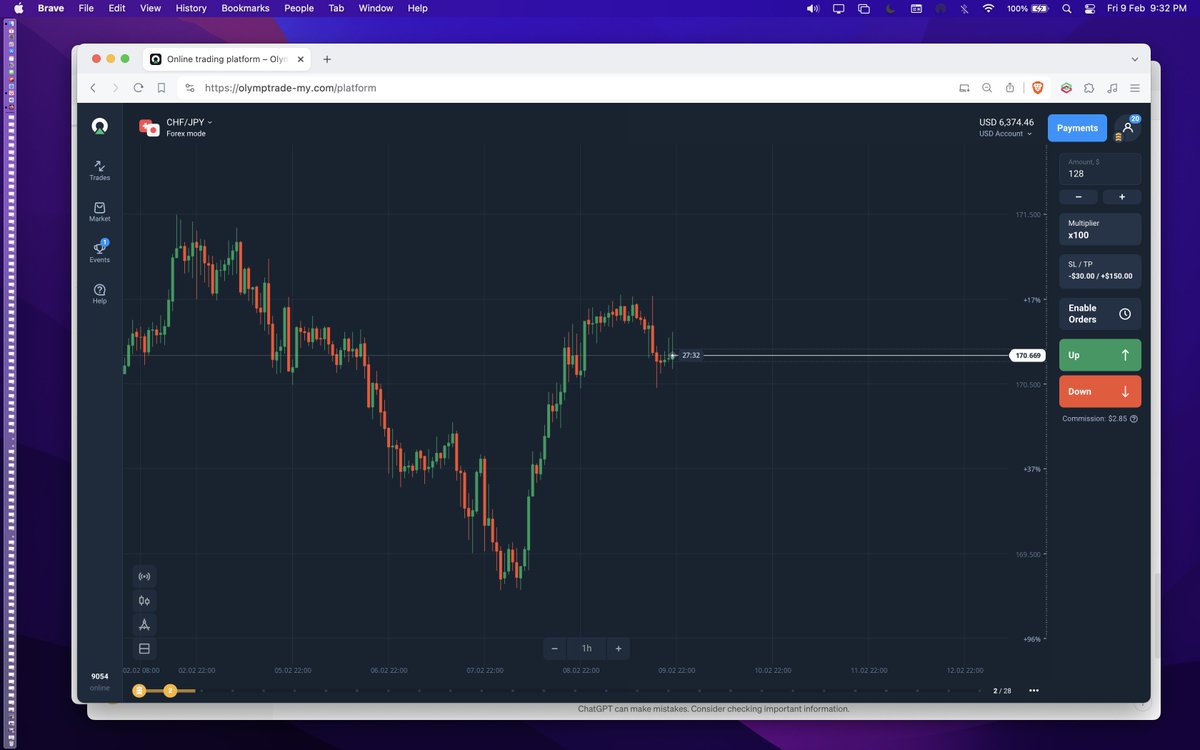Open the Bookmarks menu
The height and width of the screenshot is (750, 1200).
(x=246, y=8)
